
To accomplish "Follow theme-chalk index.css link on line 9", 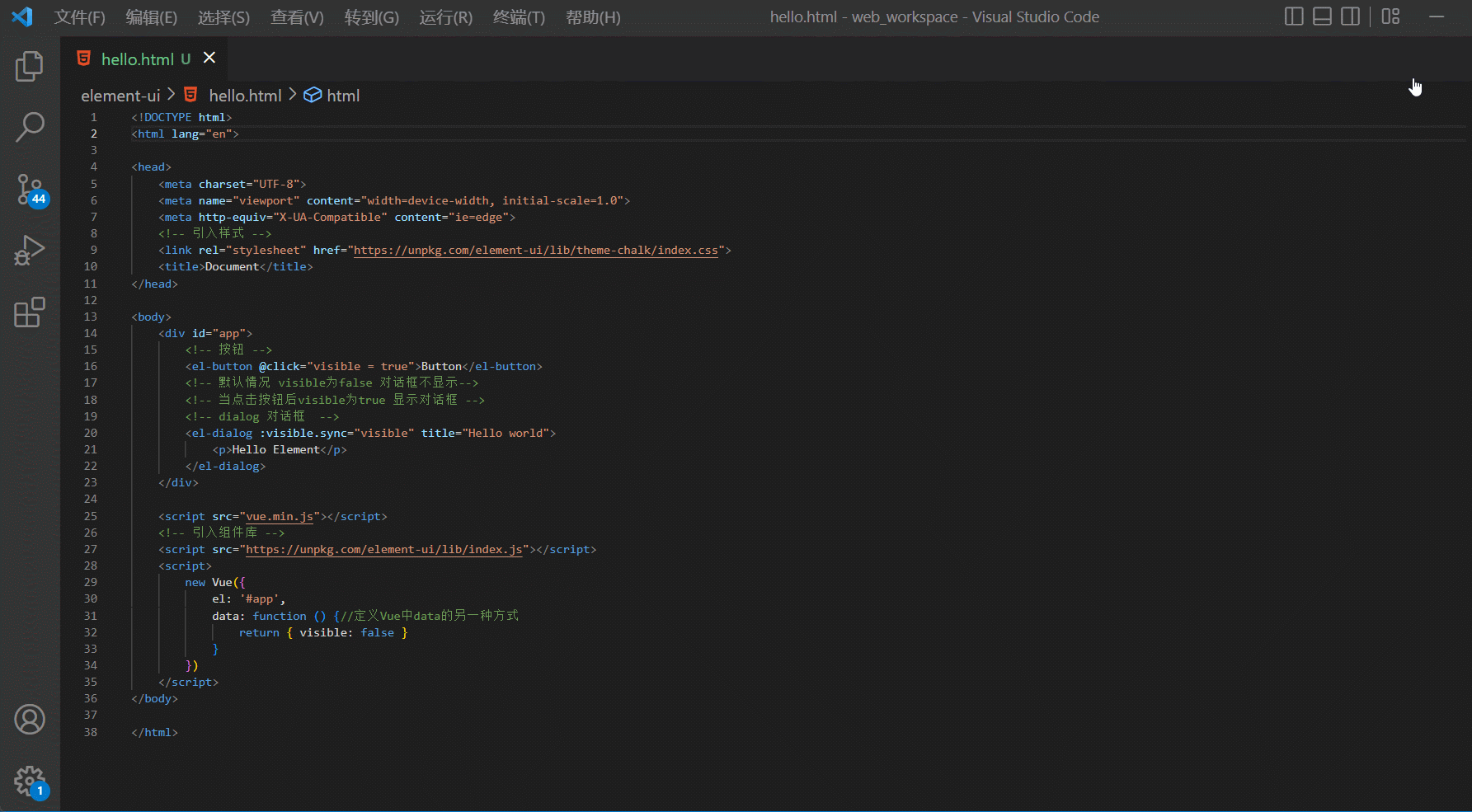I will (x=536, y=251).
